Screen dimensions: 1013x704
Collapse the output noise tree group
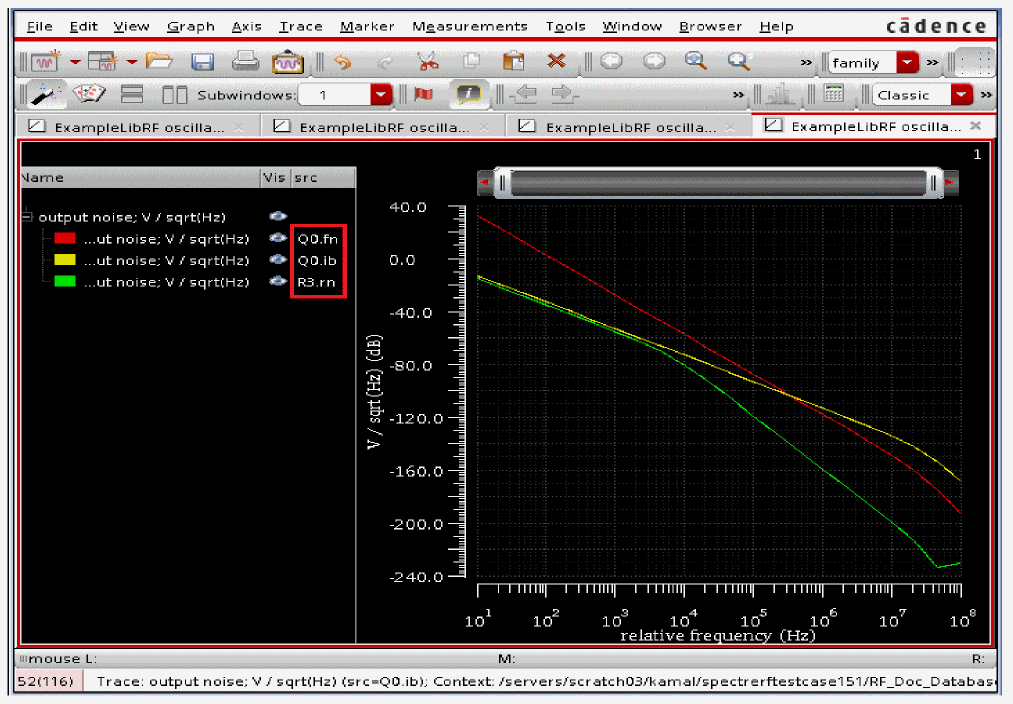point(27,216)
